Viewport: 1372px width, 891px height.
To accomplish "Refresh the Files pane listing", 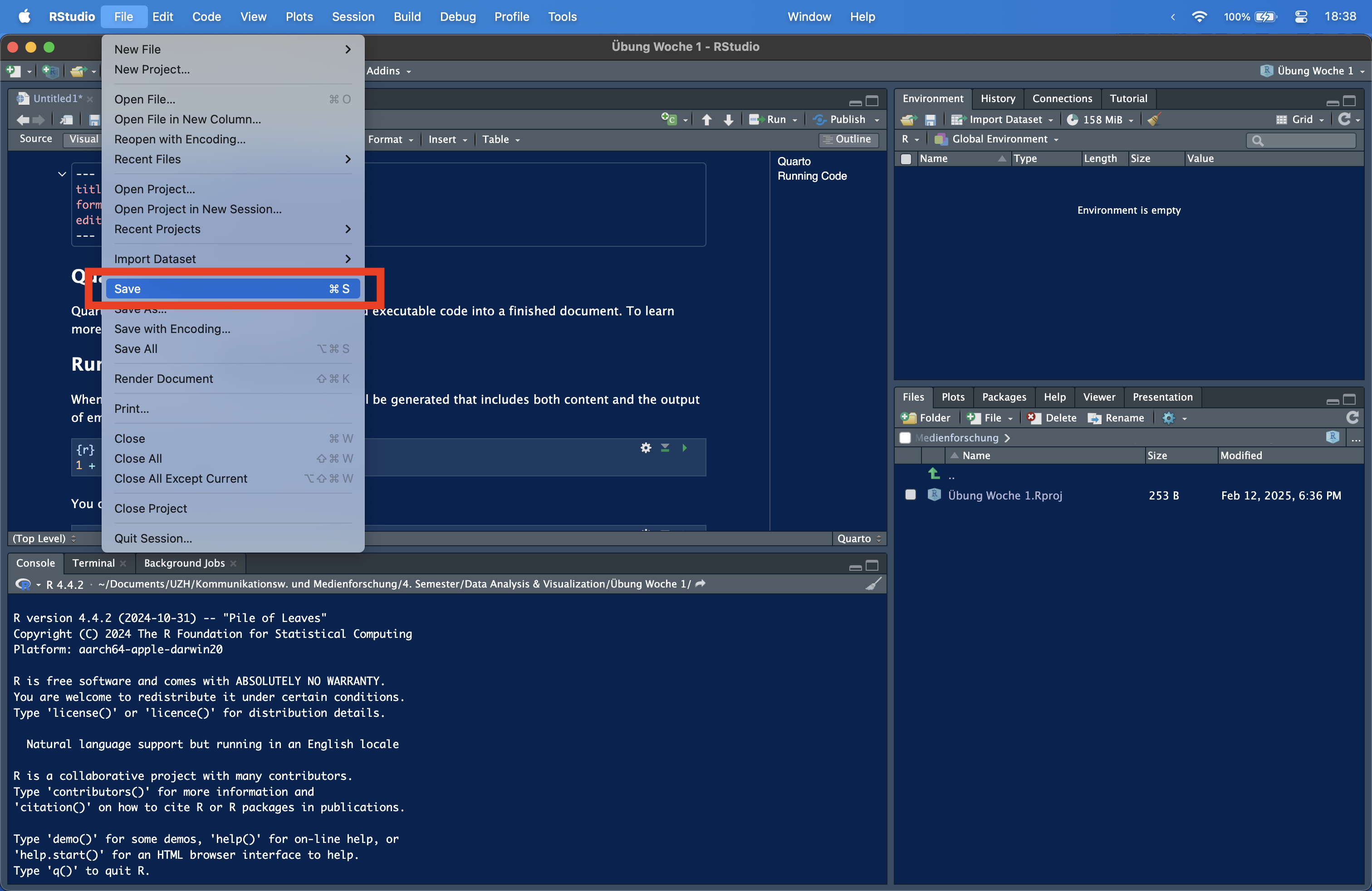I will click(1352, 417).
